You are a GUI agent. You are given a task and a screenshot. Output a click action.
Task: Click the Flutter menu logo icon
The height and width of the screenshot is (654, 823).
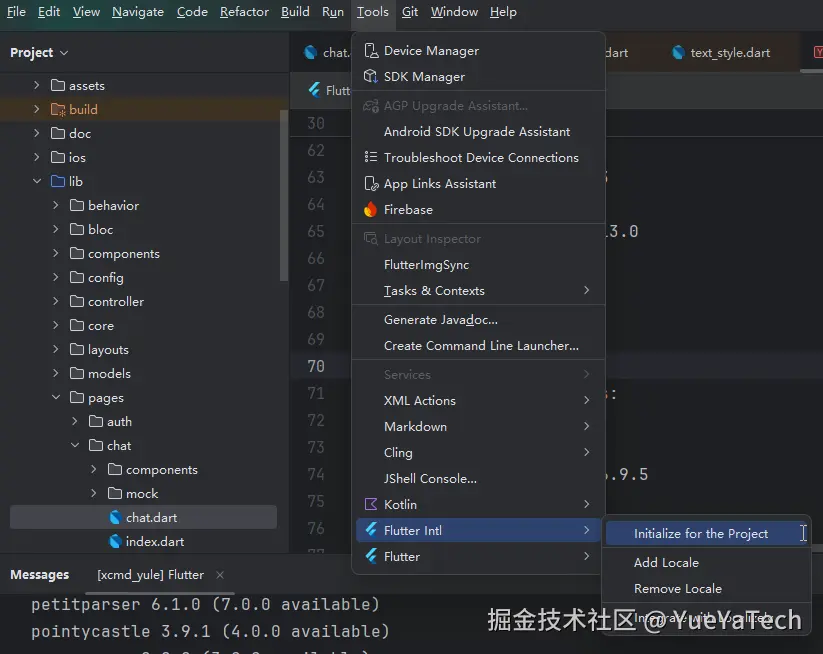click(371, 556)
